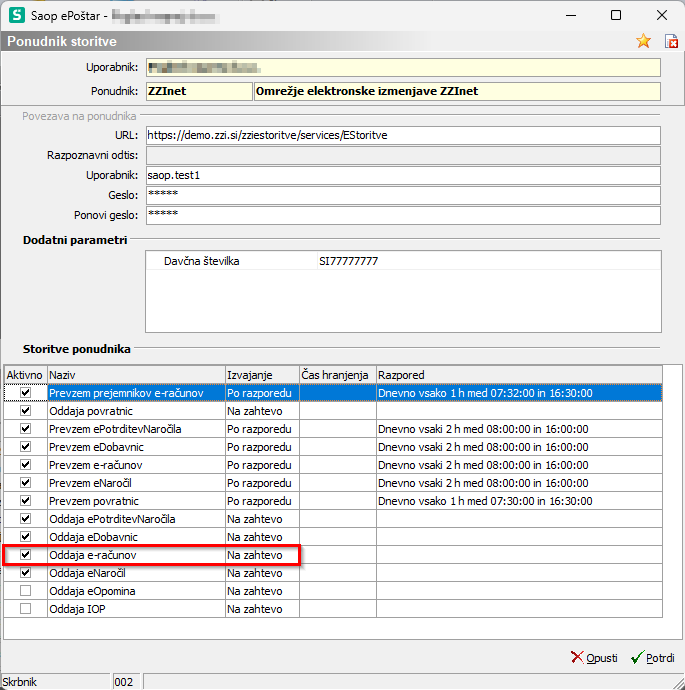This screenshot has height=690, width=685.
Task: Select the Oddaja e-računov service name
Action: pos(93,555)
